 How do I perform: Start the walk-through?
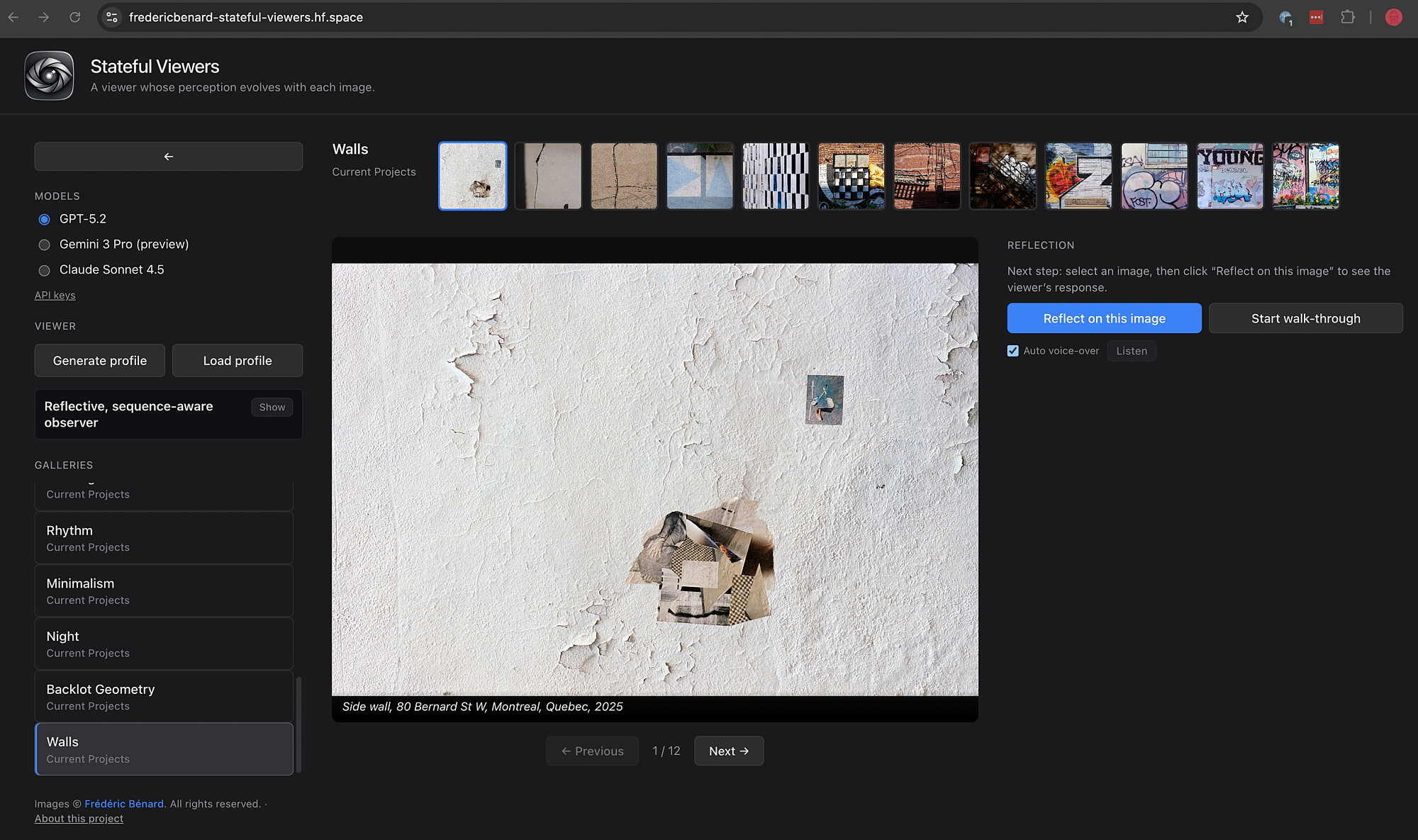[x=1306, y=318]
